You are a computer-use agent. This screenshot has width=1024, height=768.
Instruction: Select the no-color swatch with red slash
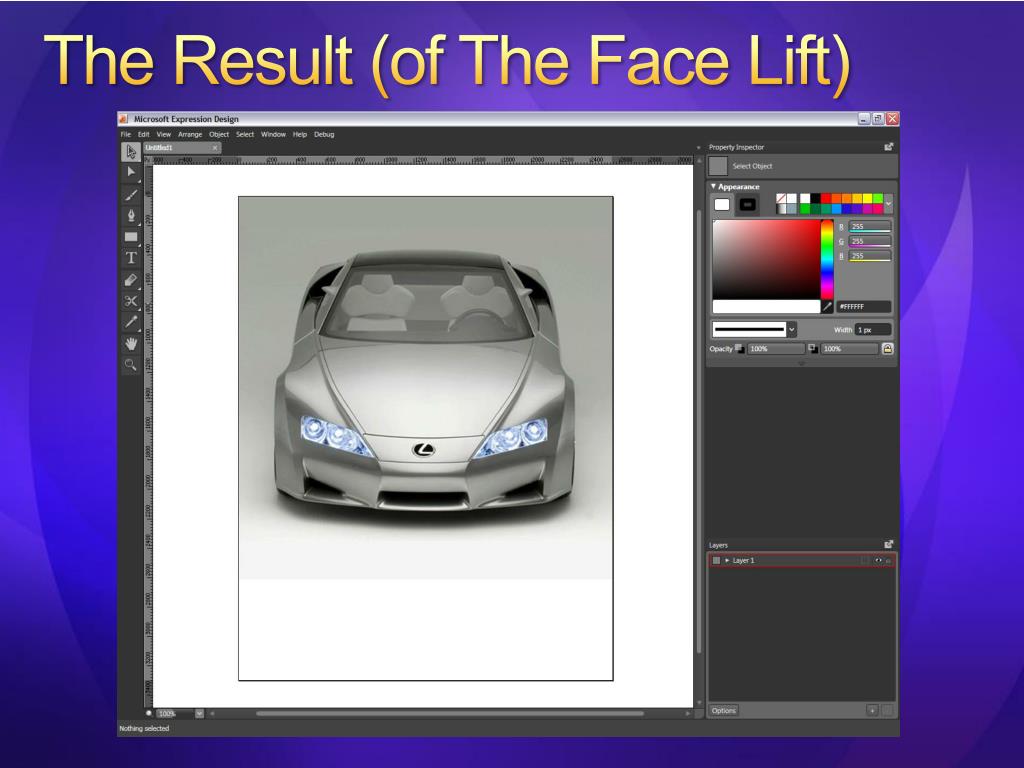[x=781, y=199]
